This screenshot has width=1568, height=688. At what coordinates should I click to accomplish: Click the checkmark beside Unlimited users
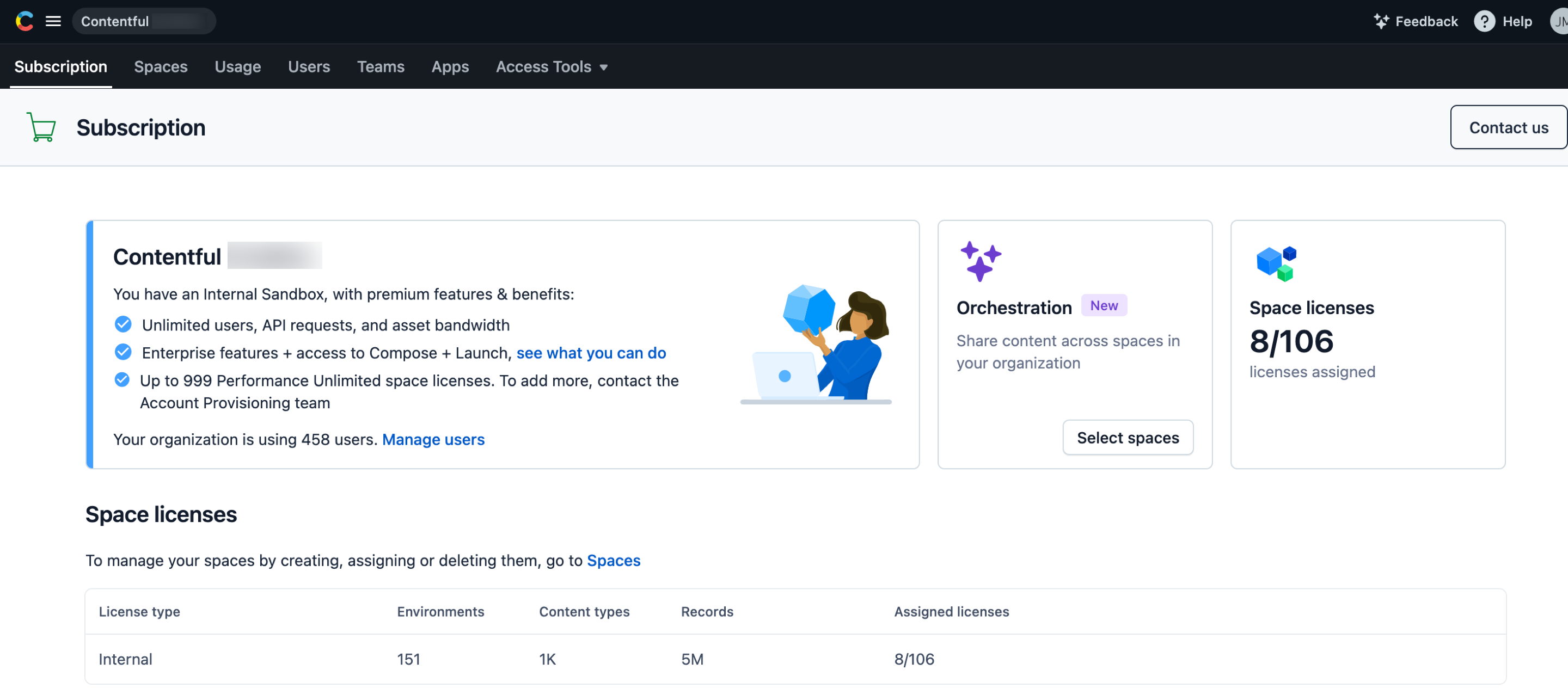pos(123,324)
